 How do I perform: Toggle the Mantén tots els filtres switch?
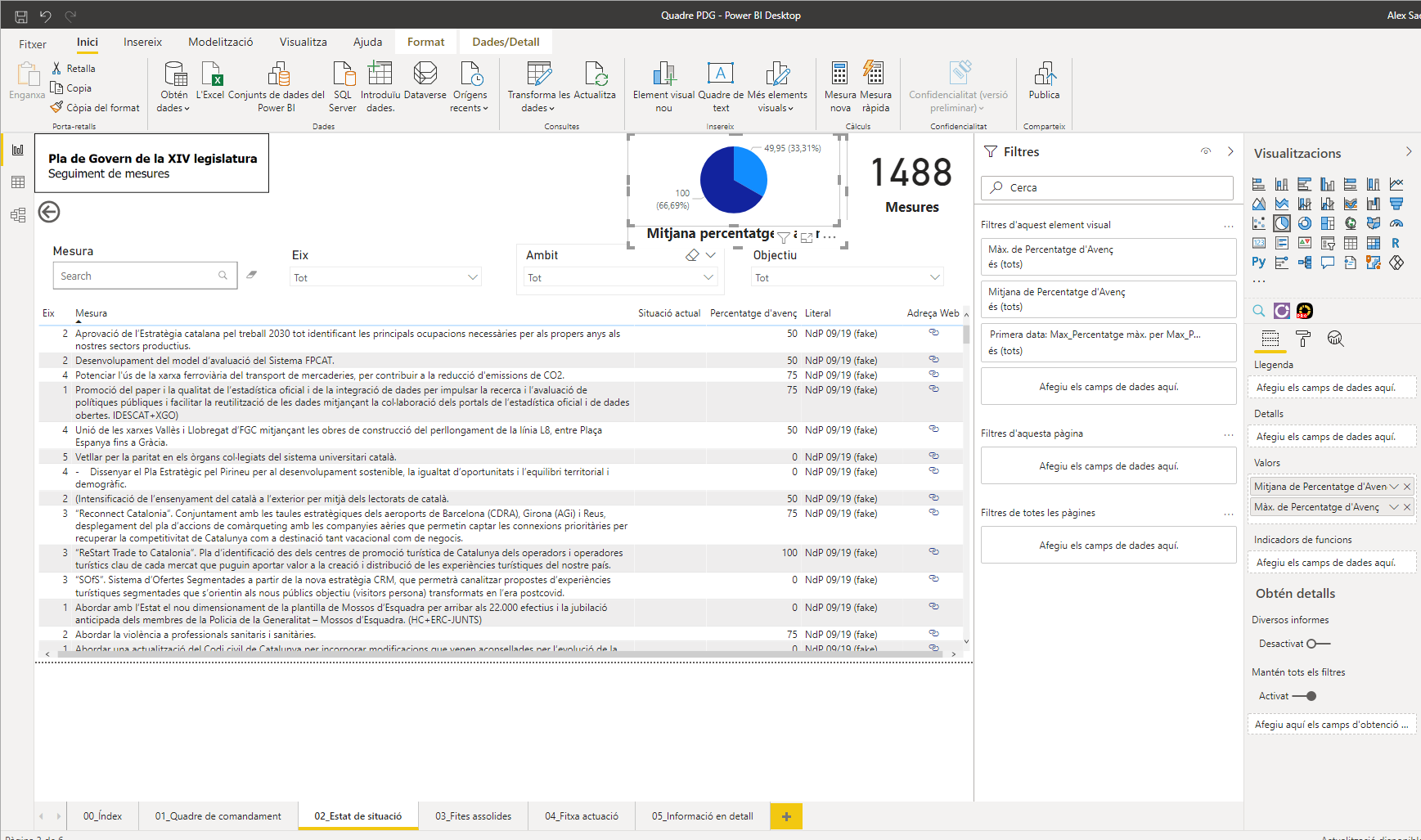tap(1304, 696)
